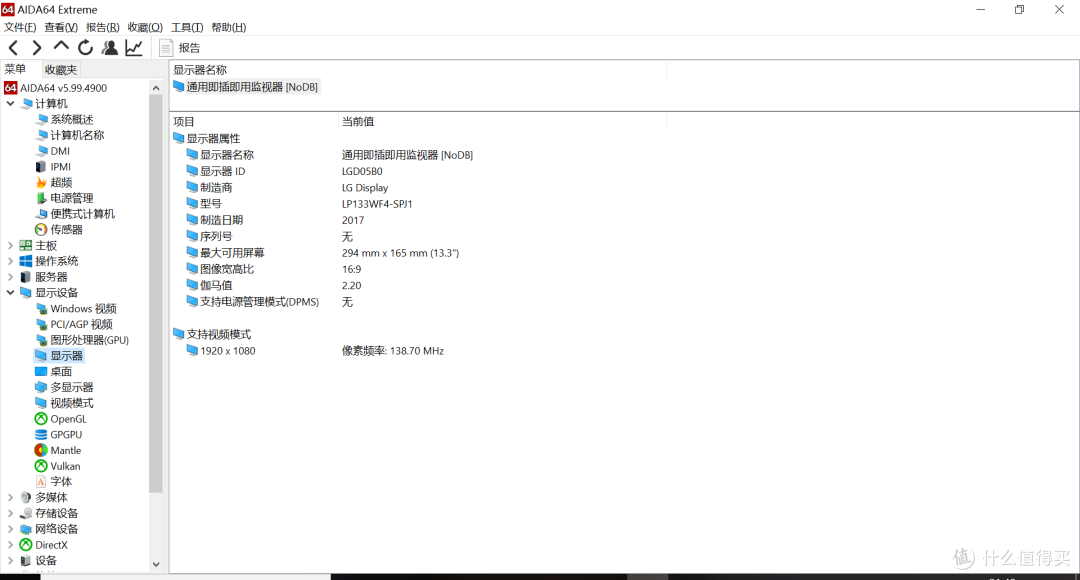Open the 帮助(H) menu
The width and height of the screenshot is (1080, 580).
(229, 28)
